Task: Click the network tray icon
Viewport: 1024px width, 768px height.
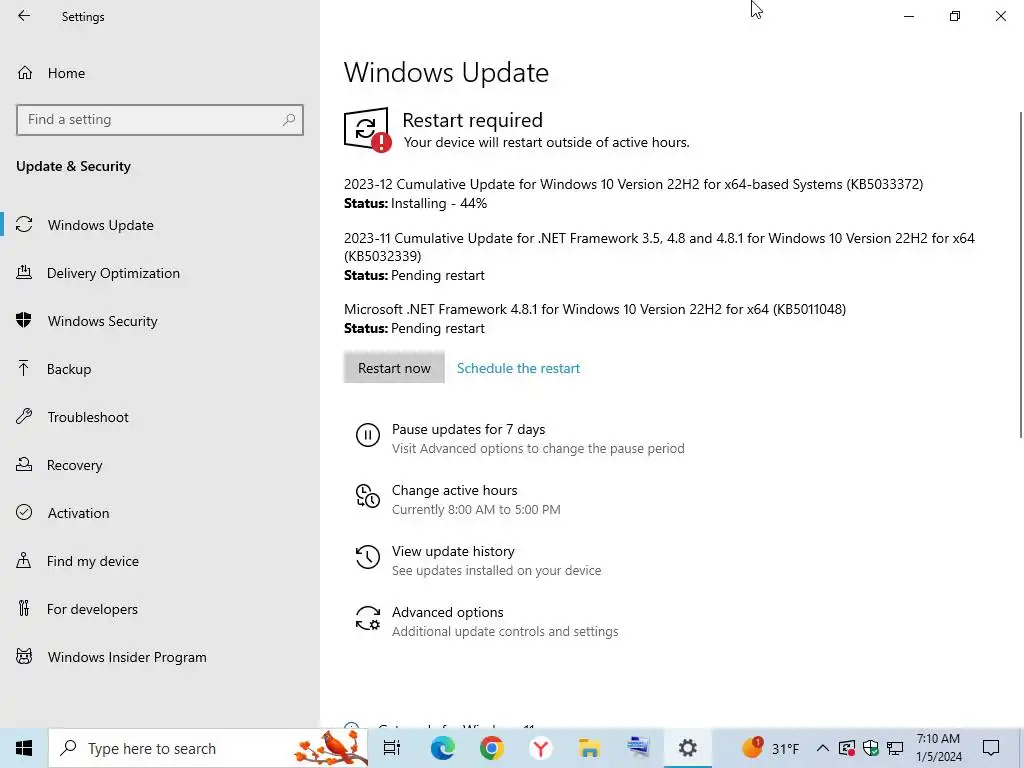Action: 895,748
